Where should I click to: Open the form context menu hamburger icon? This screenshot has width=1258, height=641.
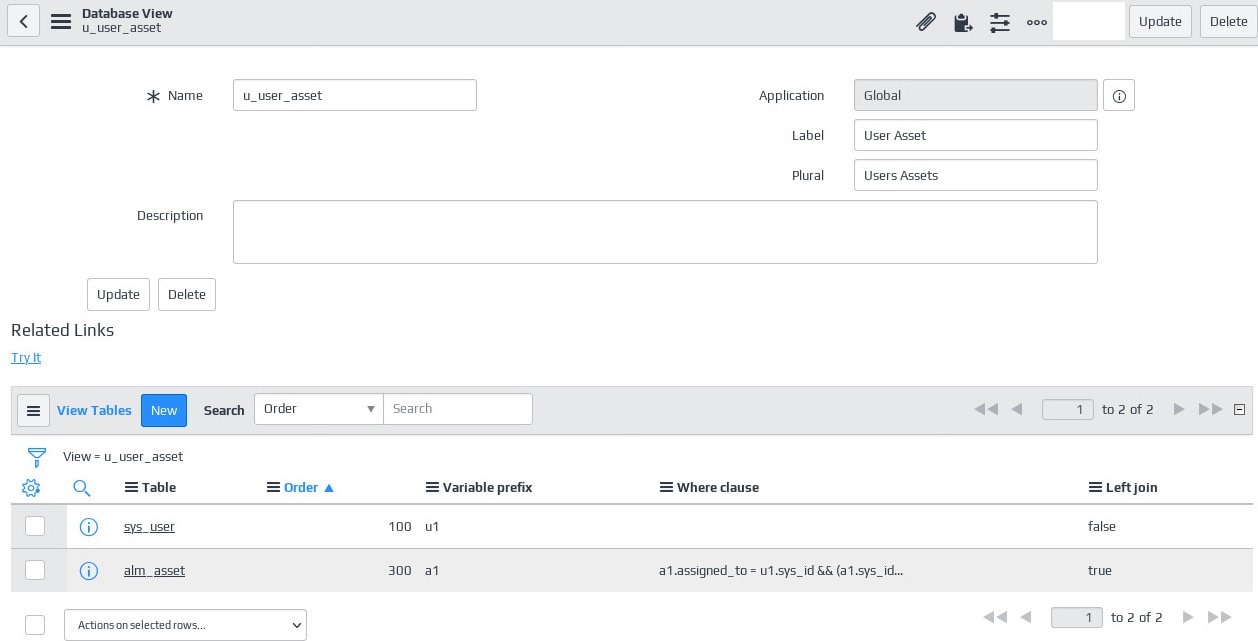[61, 21]
